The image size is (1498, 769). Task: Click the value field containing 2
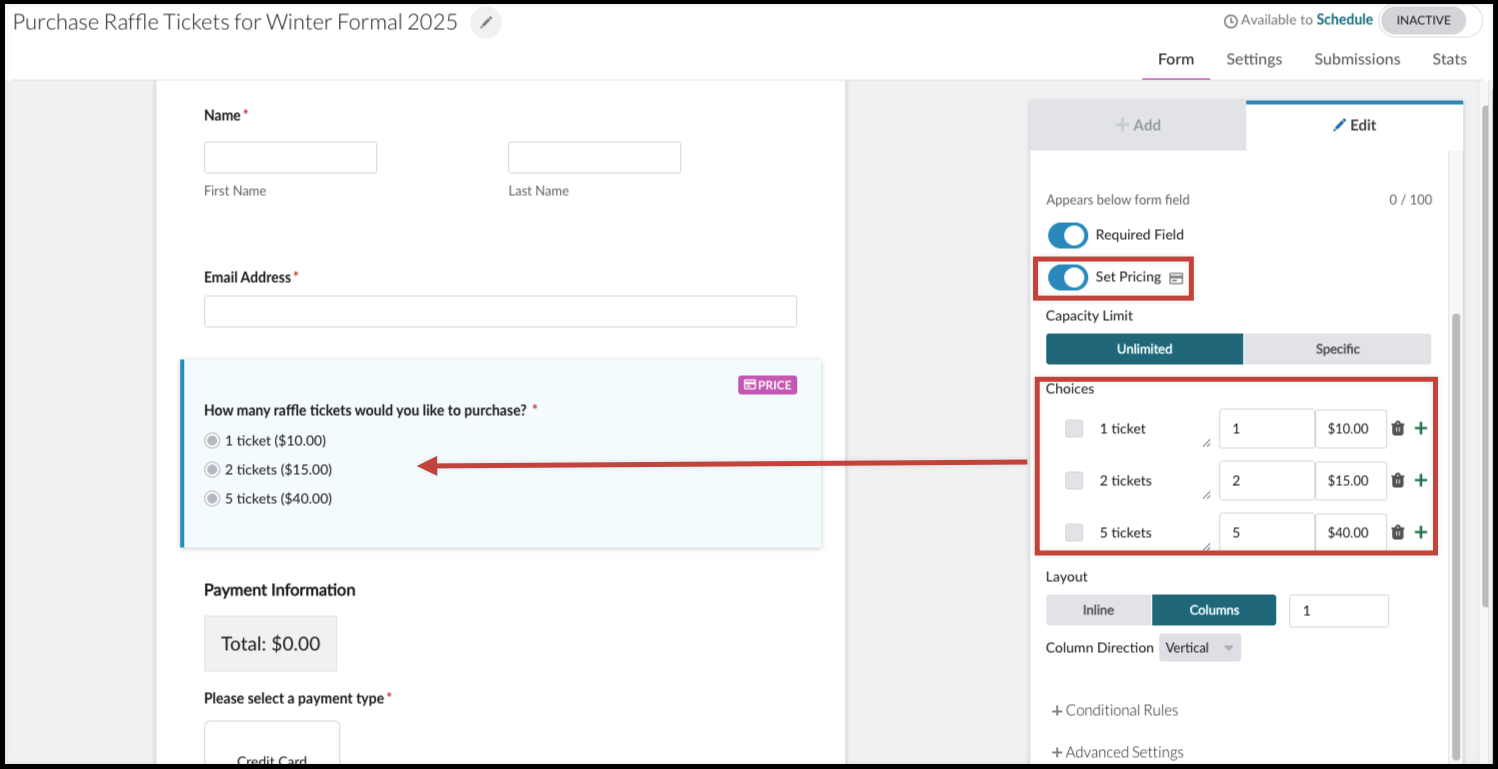(x=1267, y=480)
